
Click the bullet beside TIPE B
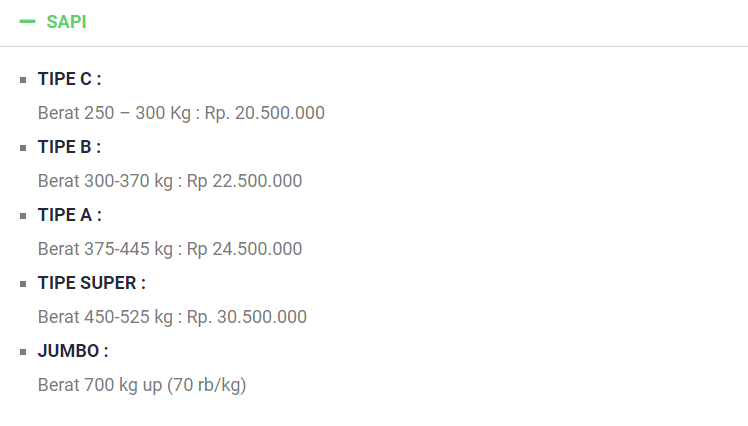[23, 148]
